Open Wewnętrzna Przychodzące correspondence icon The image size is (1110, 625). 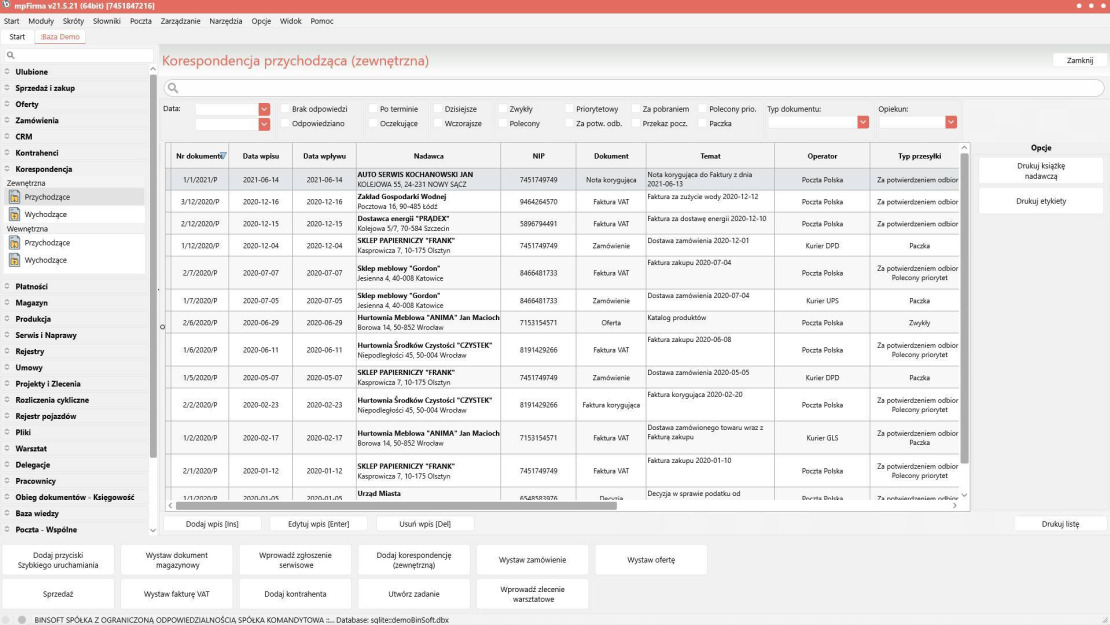point(14,243)
